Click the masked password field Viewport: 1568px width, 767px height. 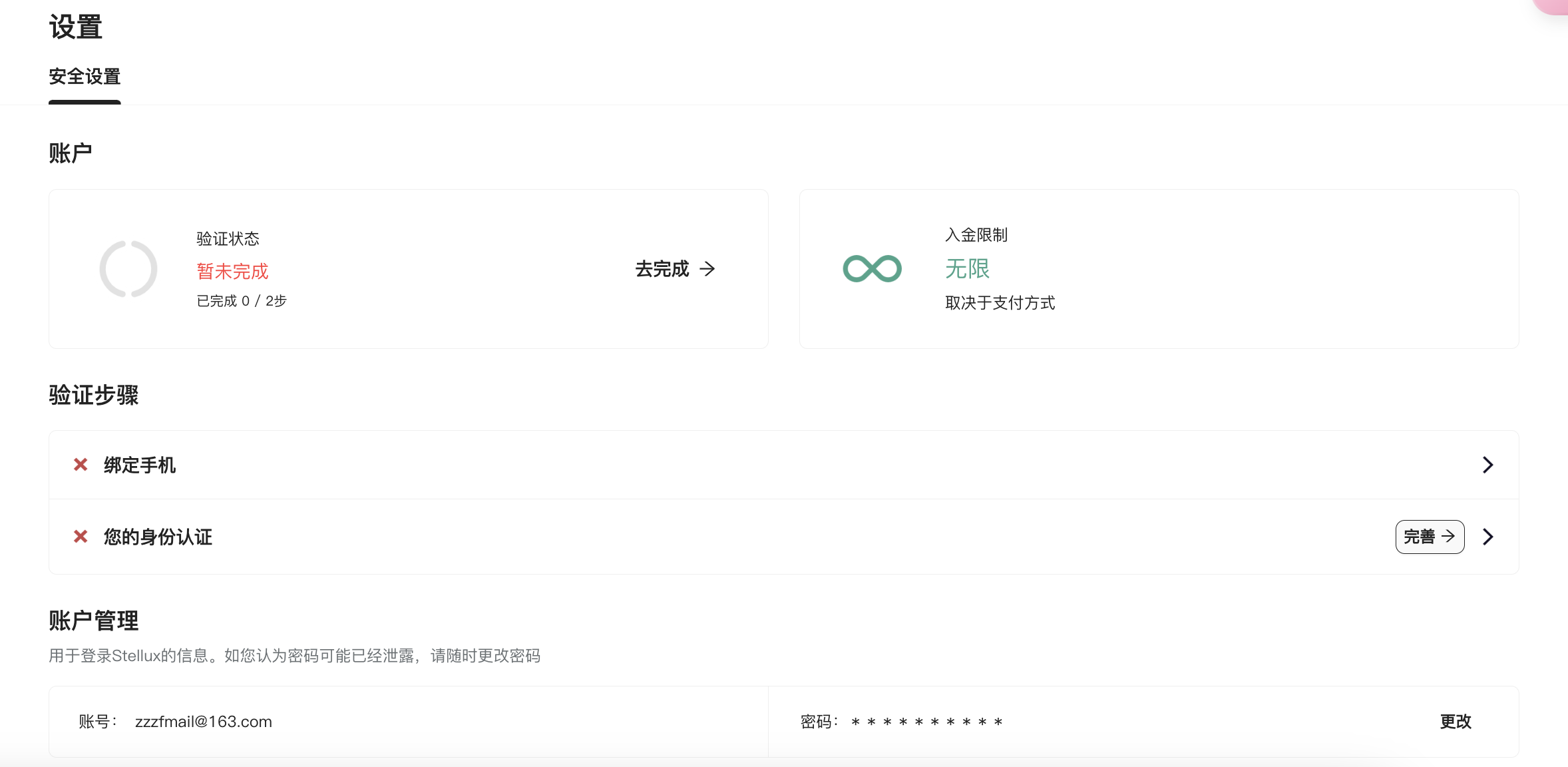tap(926, 722)
